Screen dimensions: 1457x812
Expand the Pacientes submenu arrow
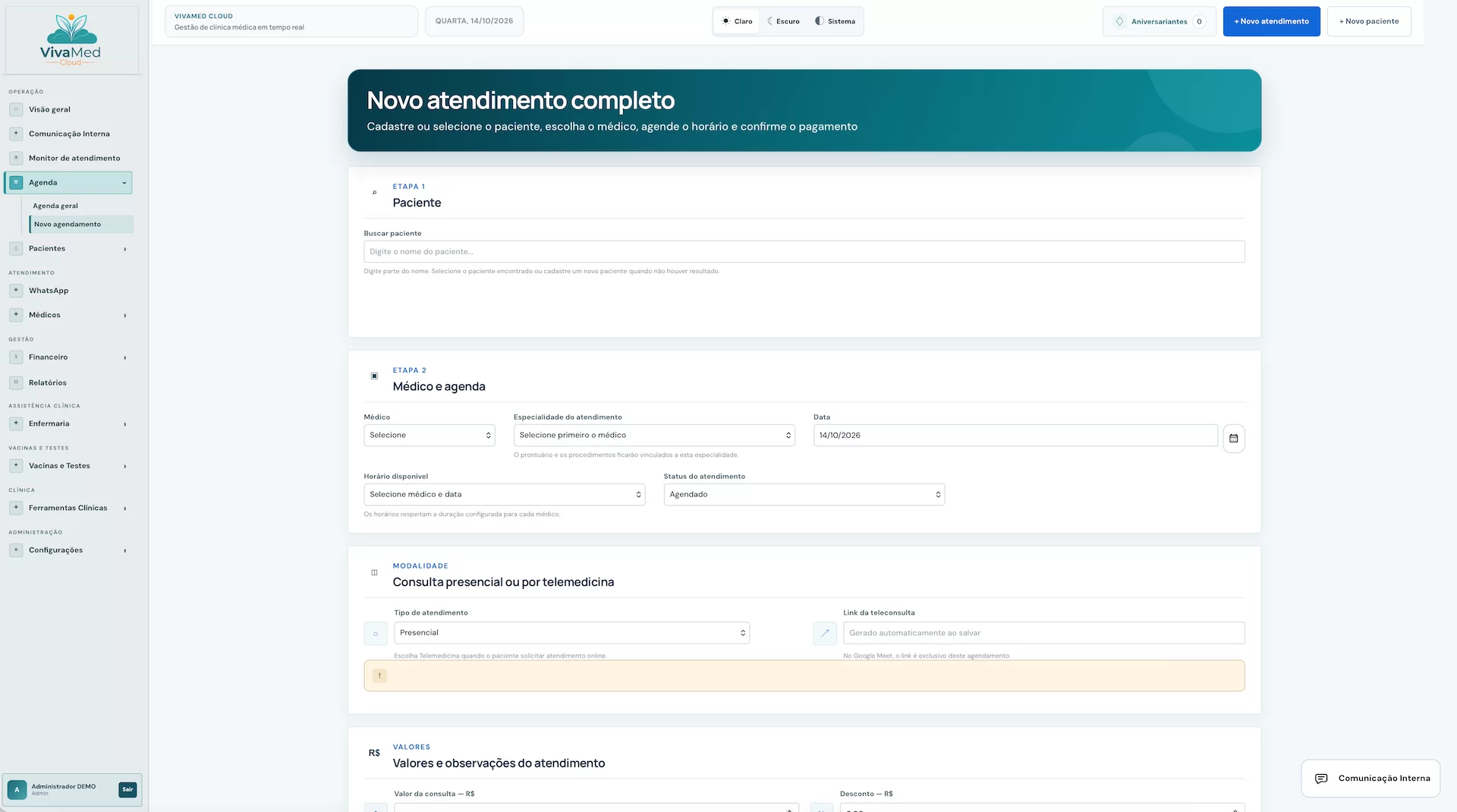125,249
